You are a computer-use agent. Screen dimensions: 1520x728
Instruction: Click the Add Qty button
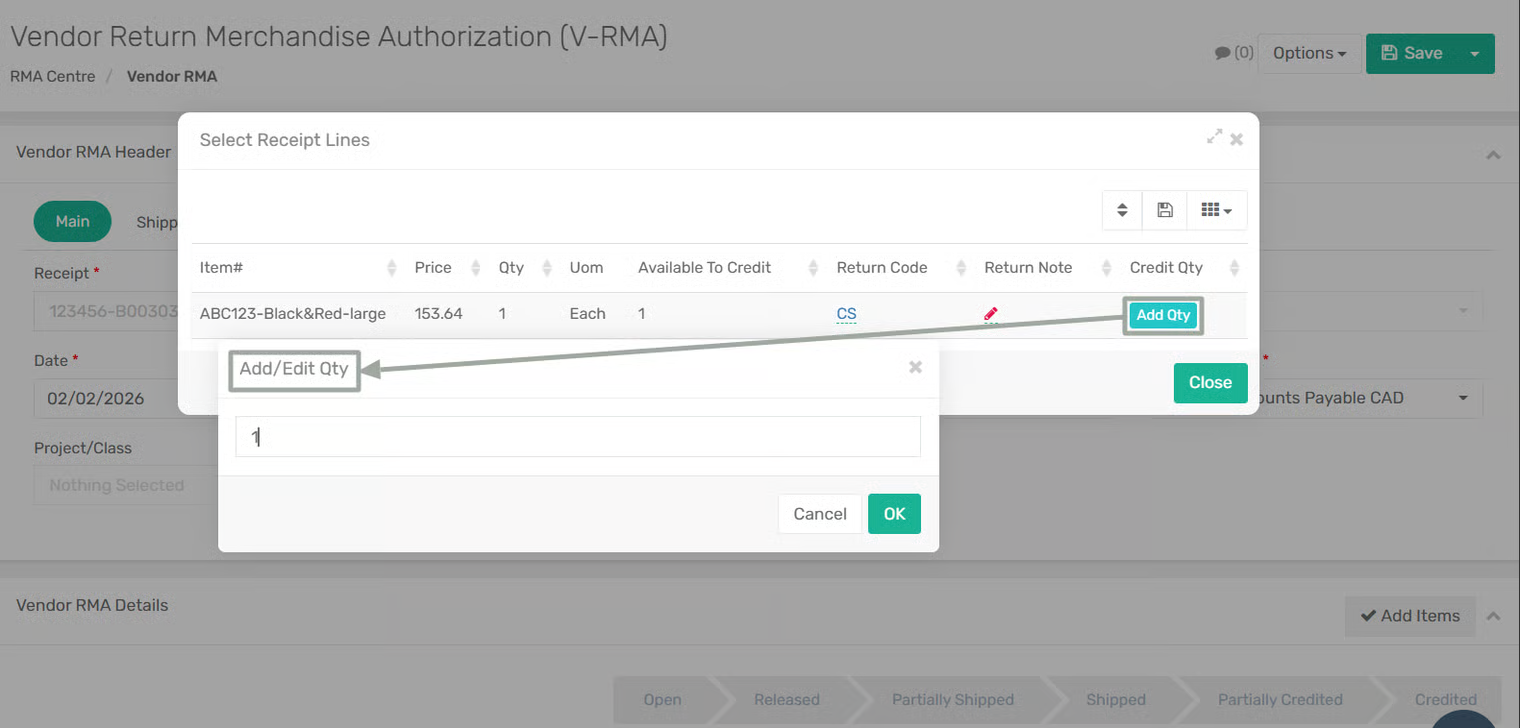(x=1163, y=315)
